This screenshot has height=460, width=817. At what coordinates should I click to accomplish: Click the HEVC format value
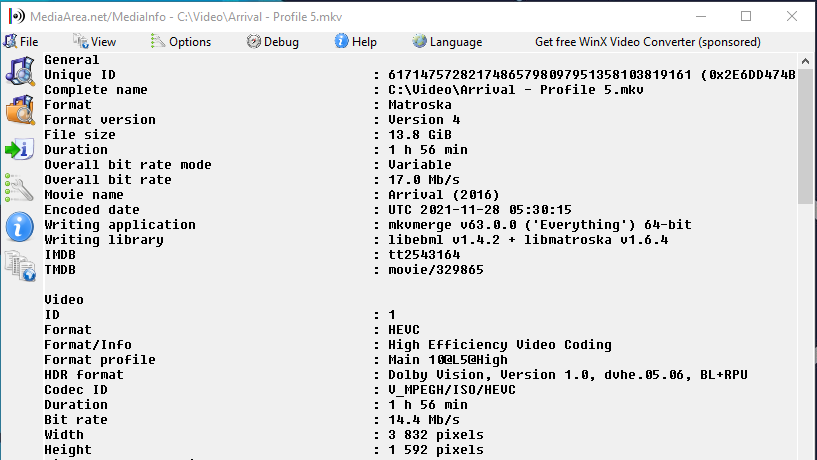pos(404,330)
